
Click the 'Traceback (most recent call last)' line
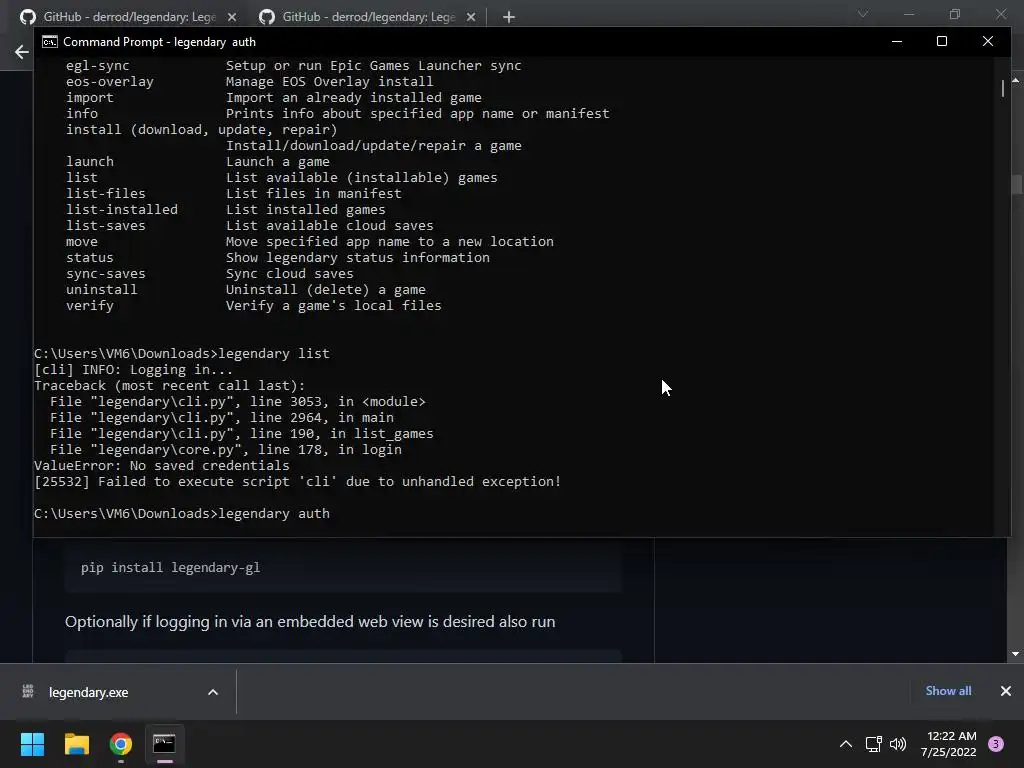click(169, 385)
